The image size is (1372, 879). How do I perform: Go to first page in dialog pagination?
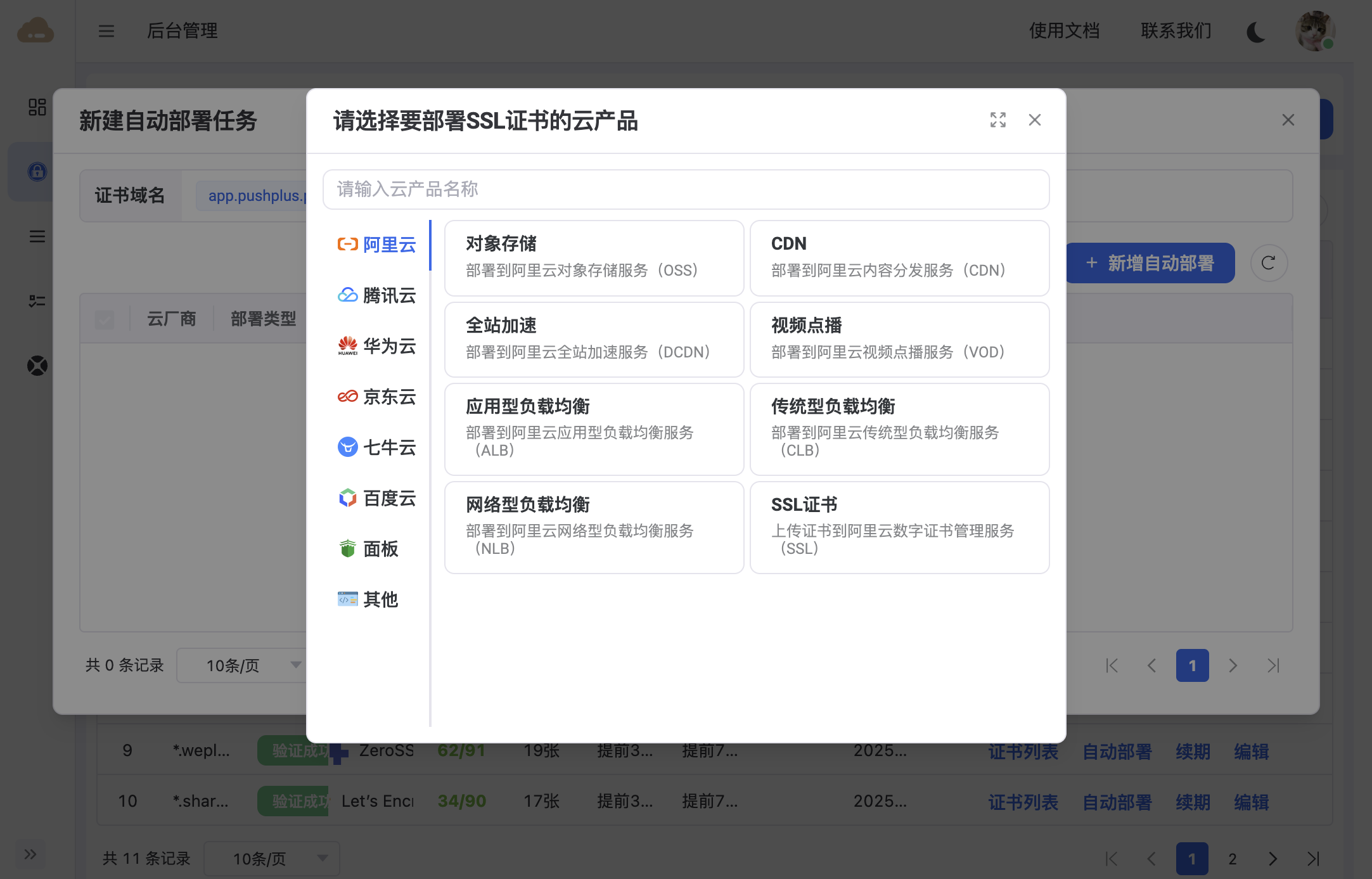point(1112,665)
